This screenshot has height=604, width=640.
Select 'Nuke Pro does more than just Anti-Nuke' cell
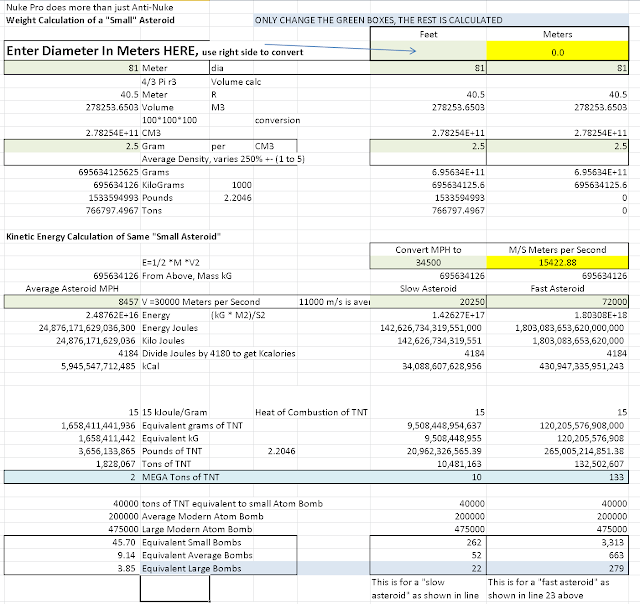[x=89, y=7]
